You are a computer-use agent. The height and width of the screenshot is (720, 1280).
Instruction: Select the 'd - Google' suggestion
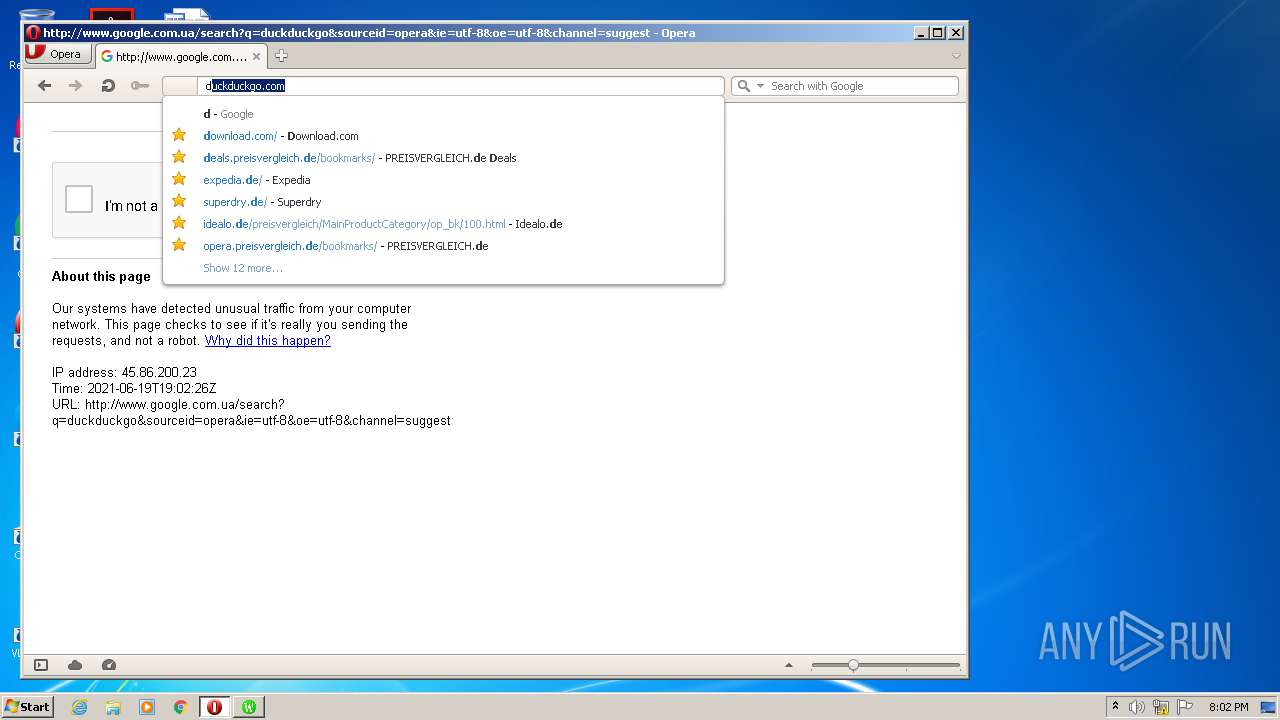click(x=443, y=114)
